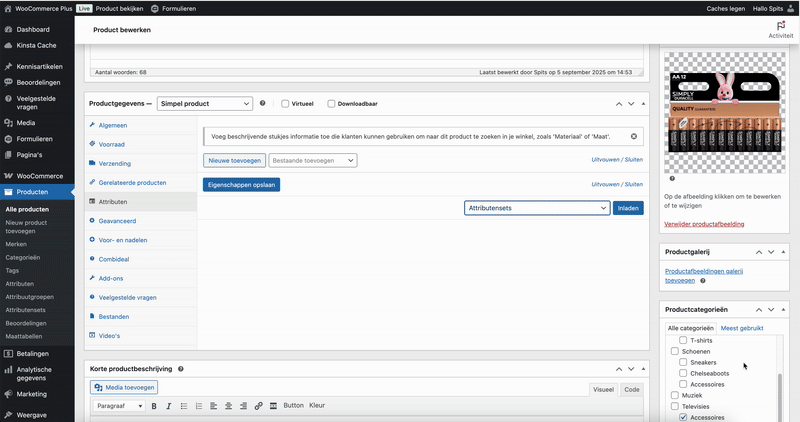Dismiss the attribute info notice
Image resolution: width=800 pixels, height=422 pixels.
click(x=633, y=136)
